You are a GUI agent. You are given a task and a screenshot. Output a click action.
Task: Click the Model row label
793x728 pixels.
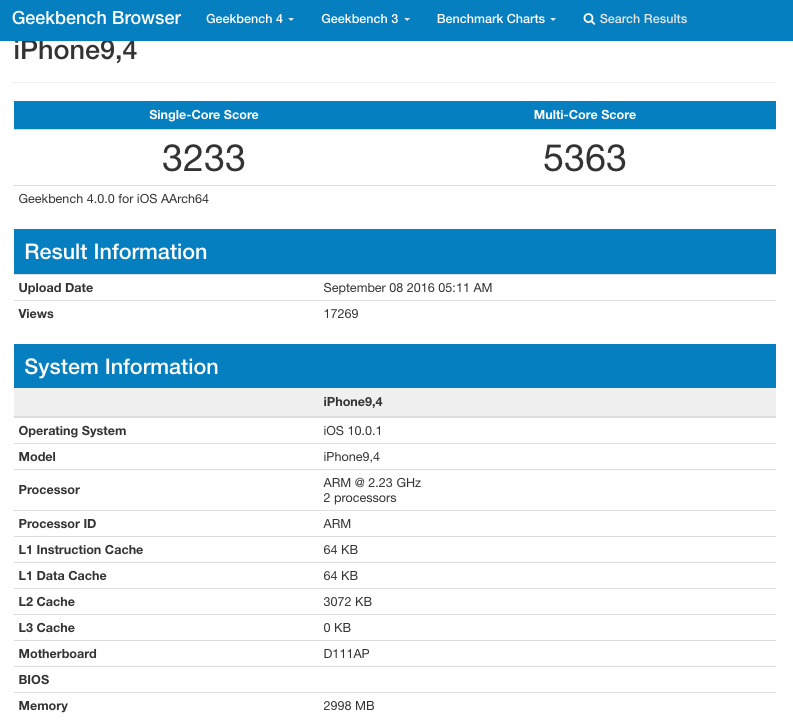click(37, 457)
